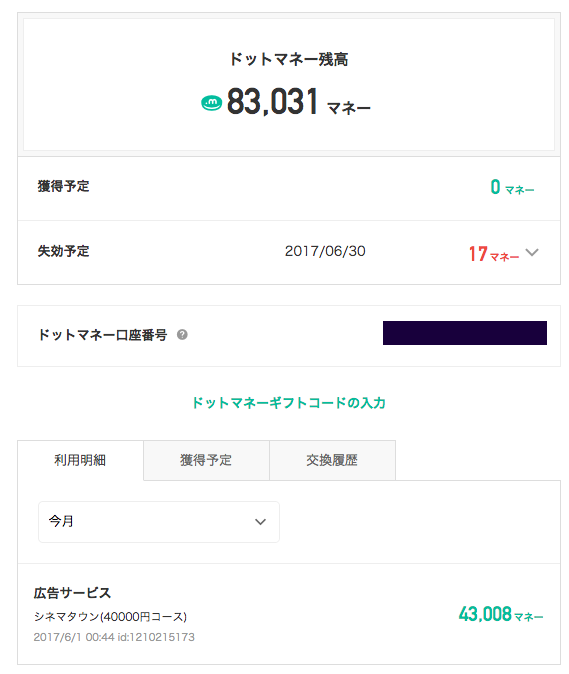Click the chevron inside 今月 selector
This screenshot has height=674, width=569.
pos(260,522)
